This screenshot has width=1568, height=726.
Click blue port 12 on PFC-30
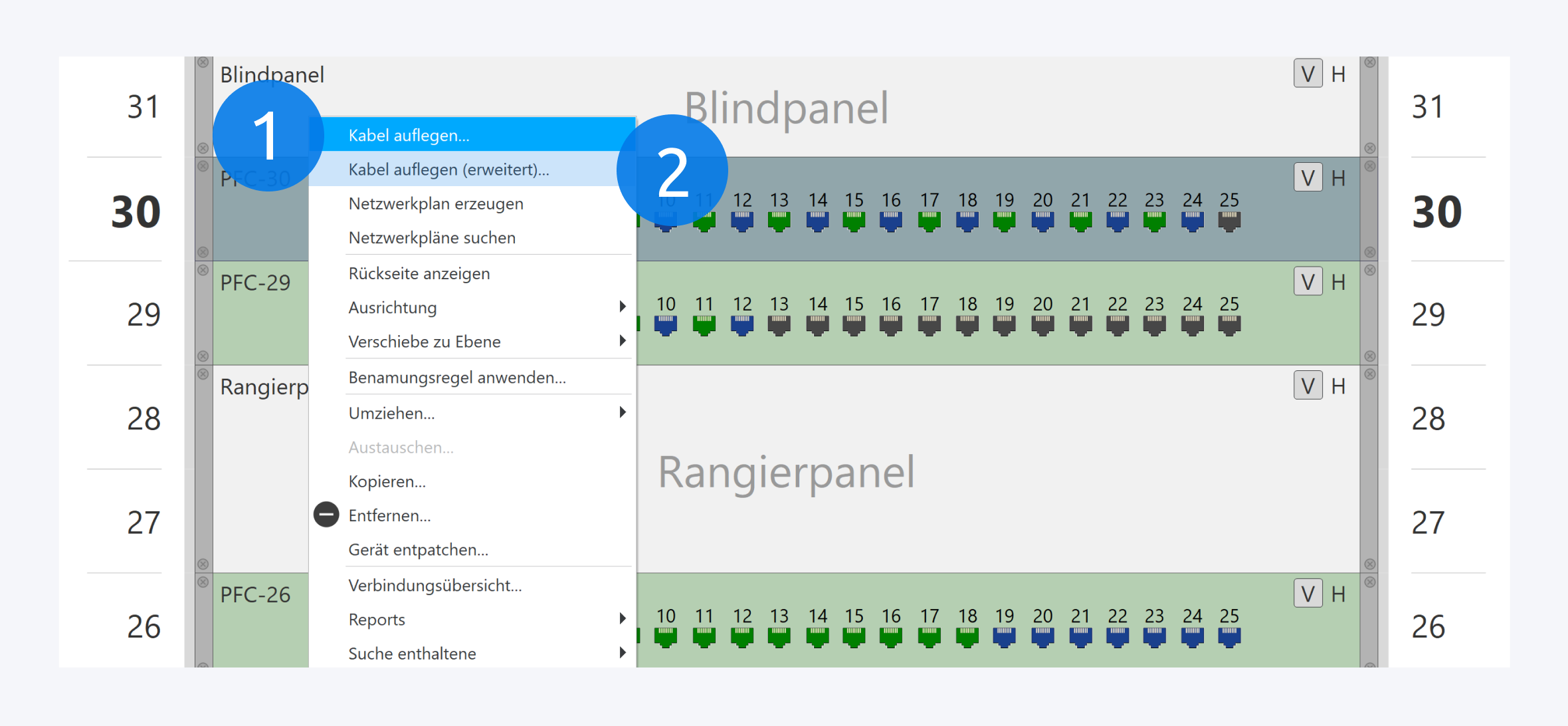[742, 220]
